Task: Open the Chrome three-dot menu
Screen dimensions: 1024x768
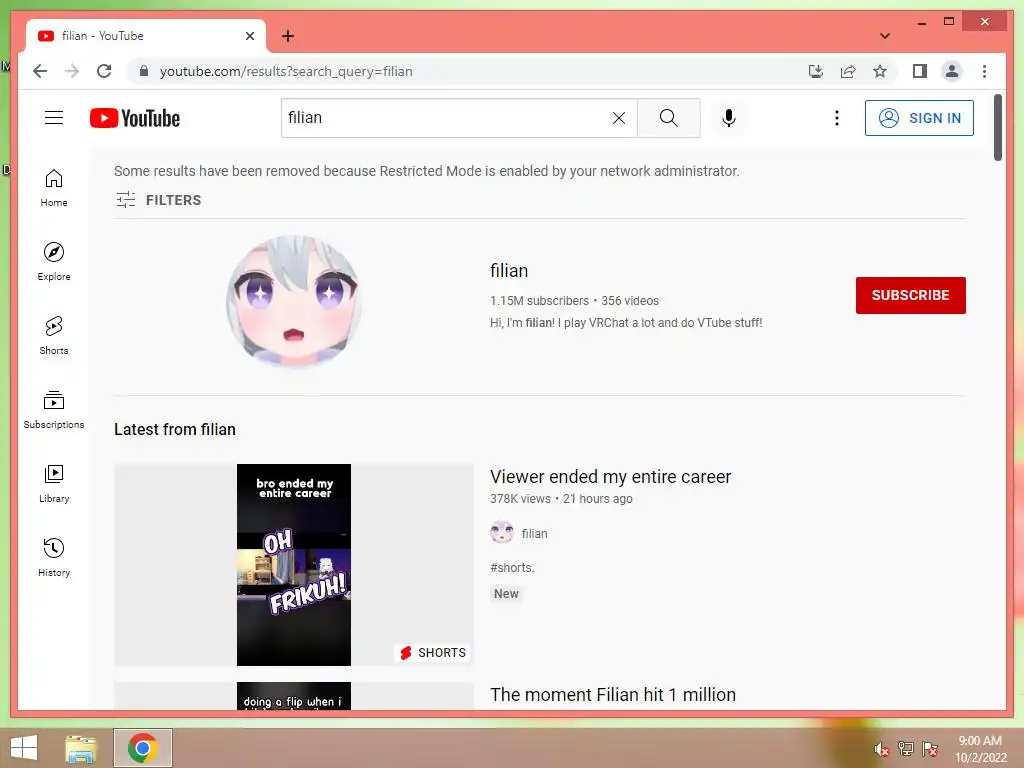Action: 984,71
